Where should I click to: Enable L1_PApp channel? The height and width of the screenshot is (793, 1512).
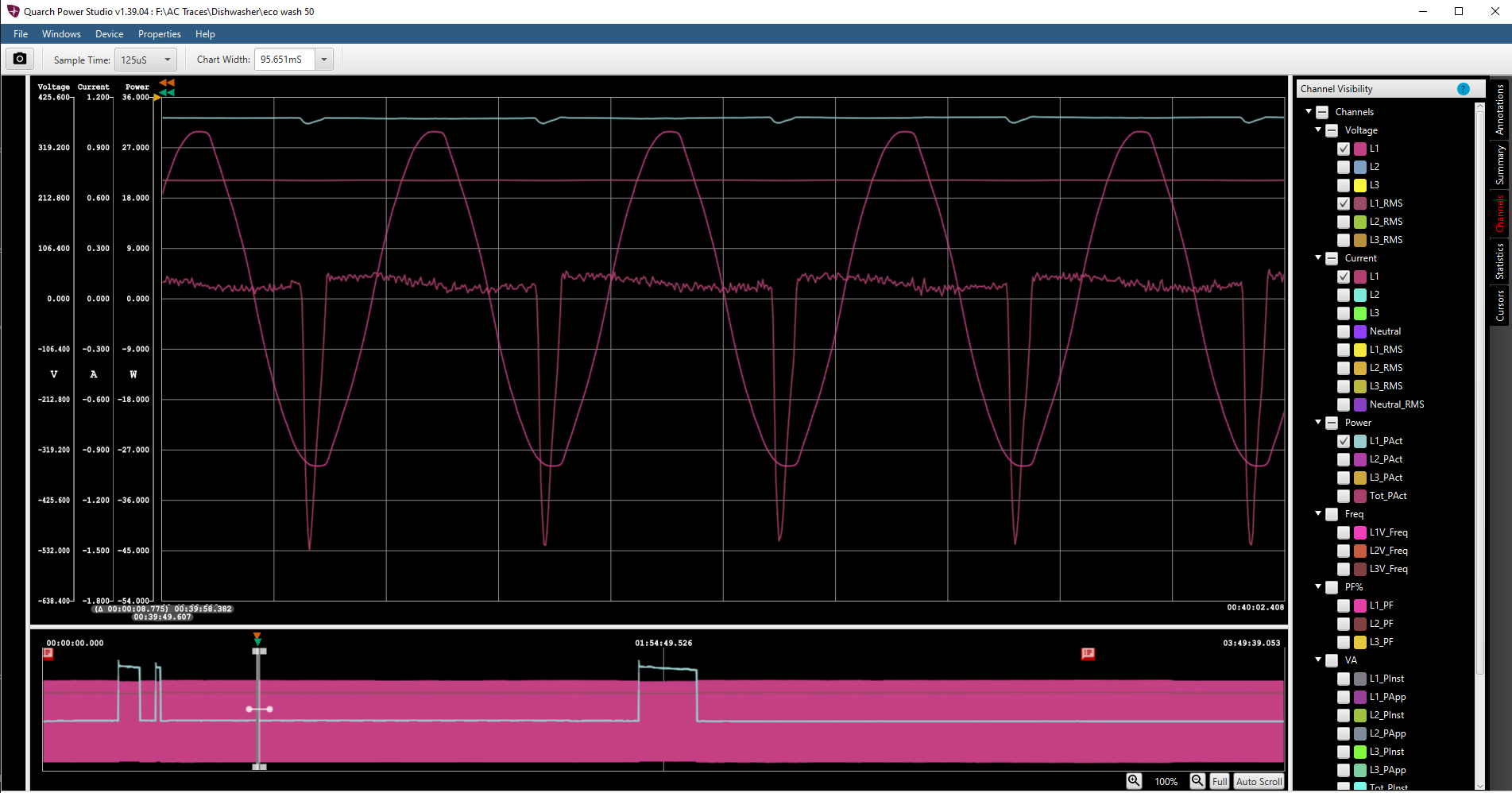click(x=1344, y=697)
